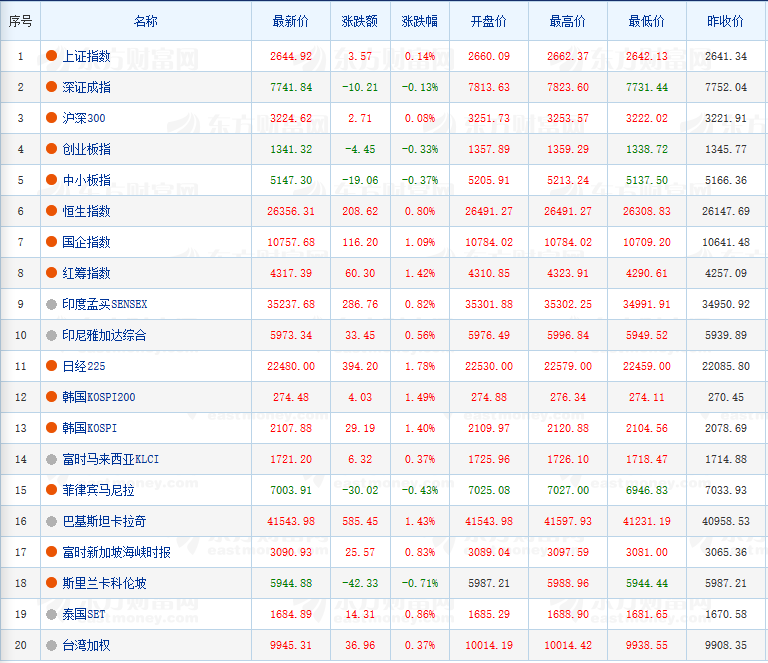Open the 印度孟买SENSEX link
The image size is (768, 663).
105,304
